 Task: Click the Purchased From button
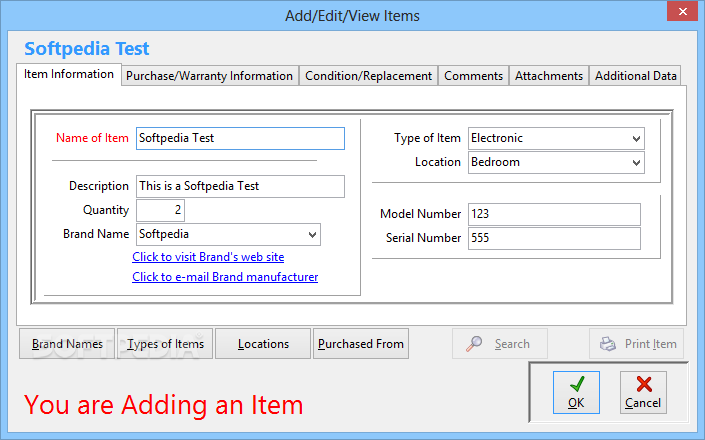361,344
